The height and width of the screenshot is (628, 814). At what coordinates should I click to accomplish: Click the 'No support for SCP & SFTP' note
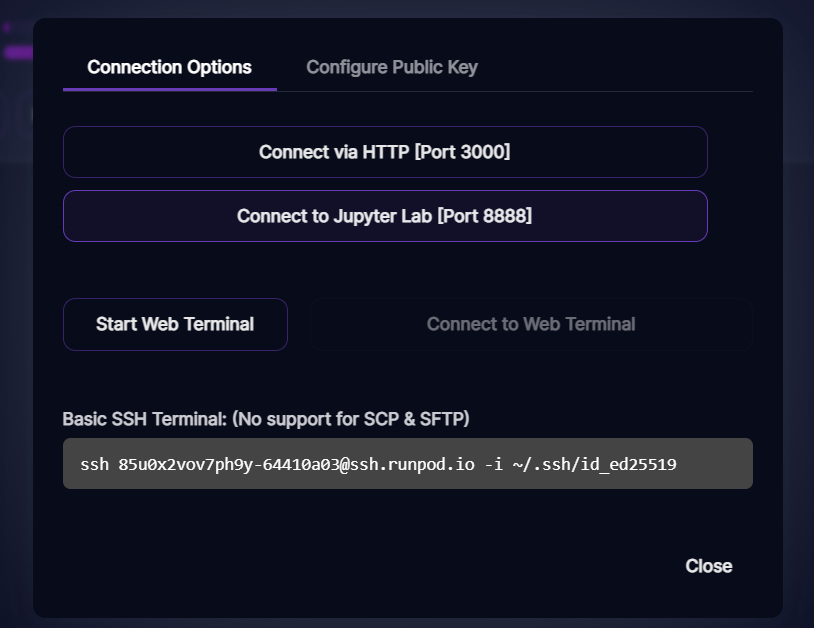[x=350, y=418]
